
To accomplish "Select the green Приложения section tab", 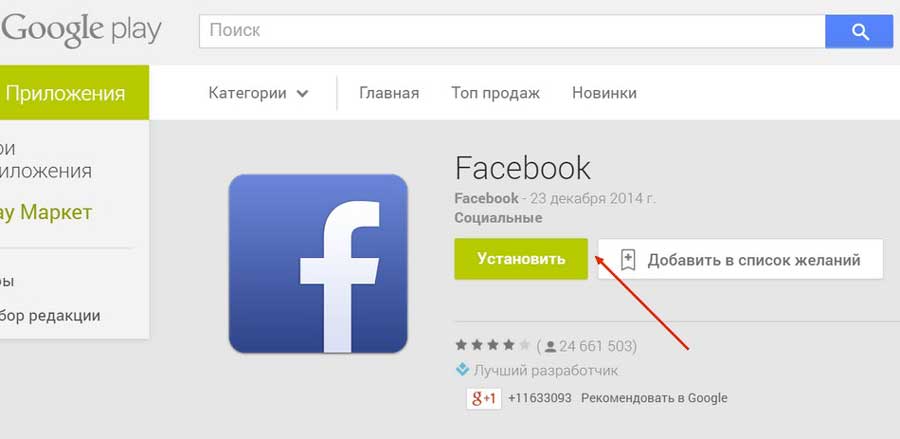I will tap(74, 92).
